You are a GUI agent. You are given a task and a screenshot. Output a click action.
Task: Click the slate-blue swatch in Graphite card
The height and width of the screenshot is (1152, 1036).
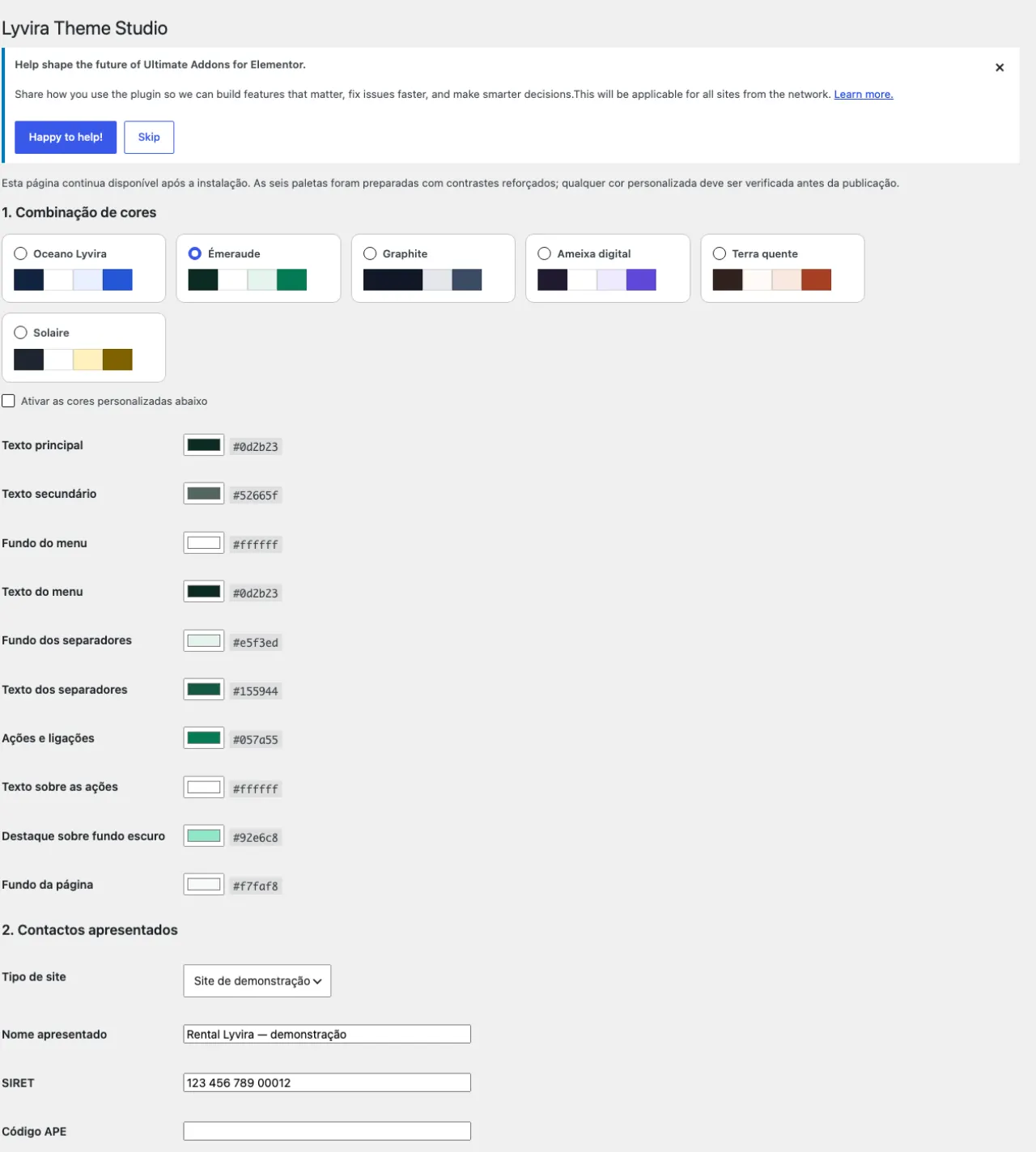click(x=467, y=279)
